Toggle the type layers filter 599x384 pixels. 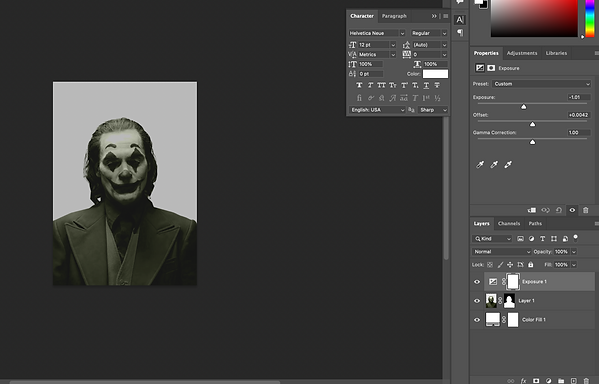(x=542, y=239)
